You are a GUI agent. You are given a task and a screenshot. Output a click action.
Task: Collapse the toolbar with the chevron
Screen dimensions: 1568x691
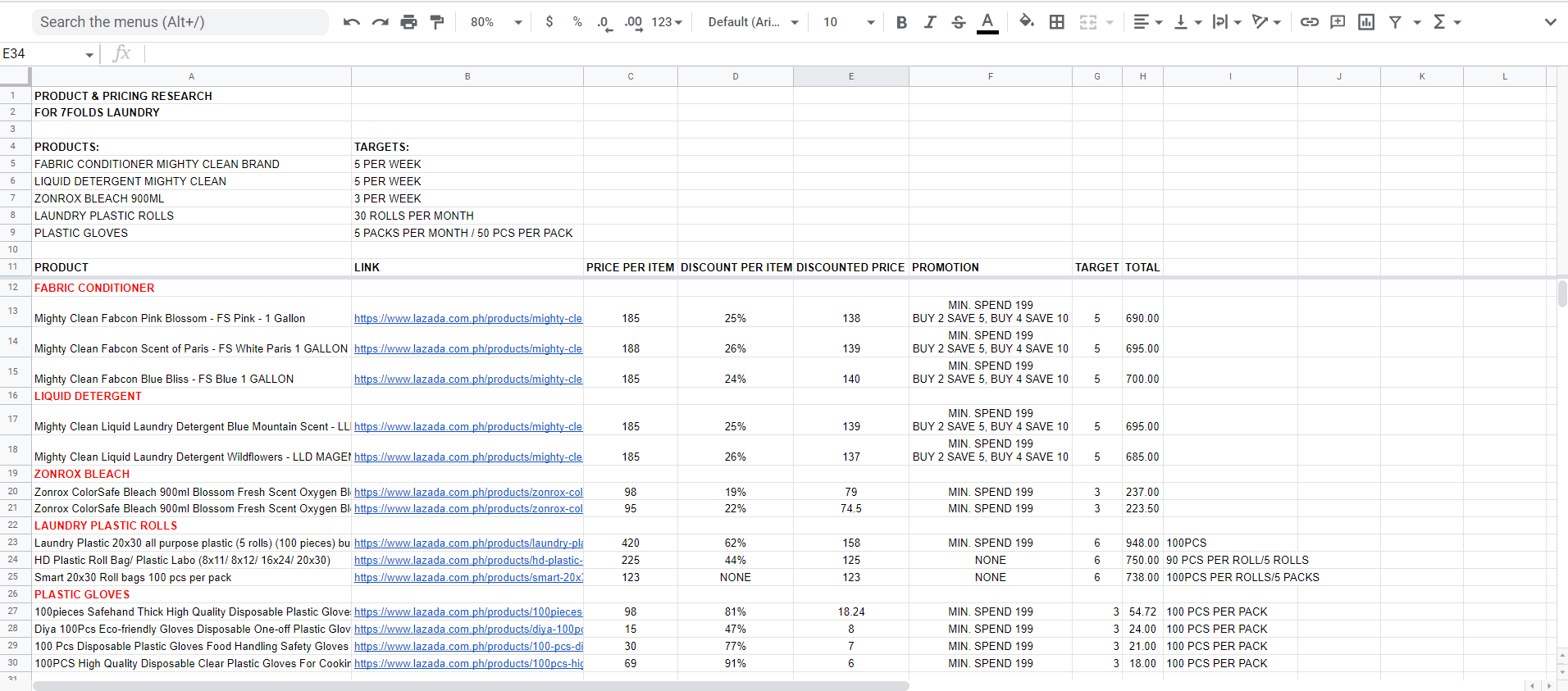[x=1550, y=22]
